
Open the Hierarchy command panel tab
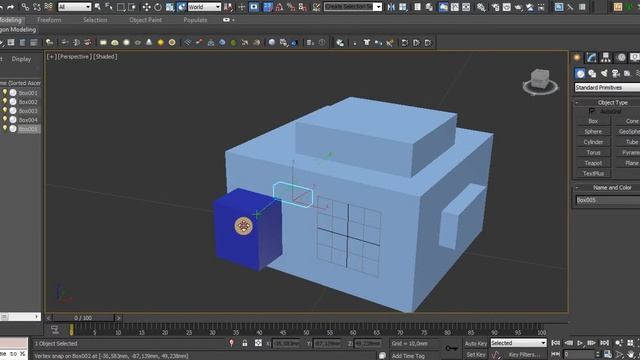coord(606,58)
